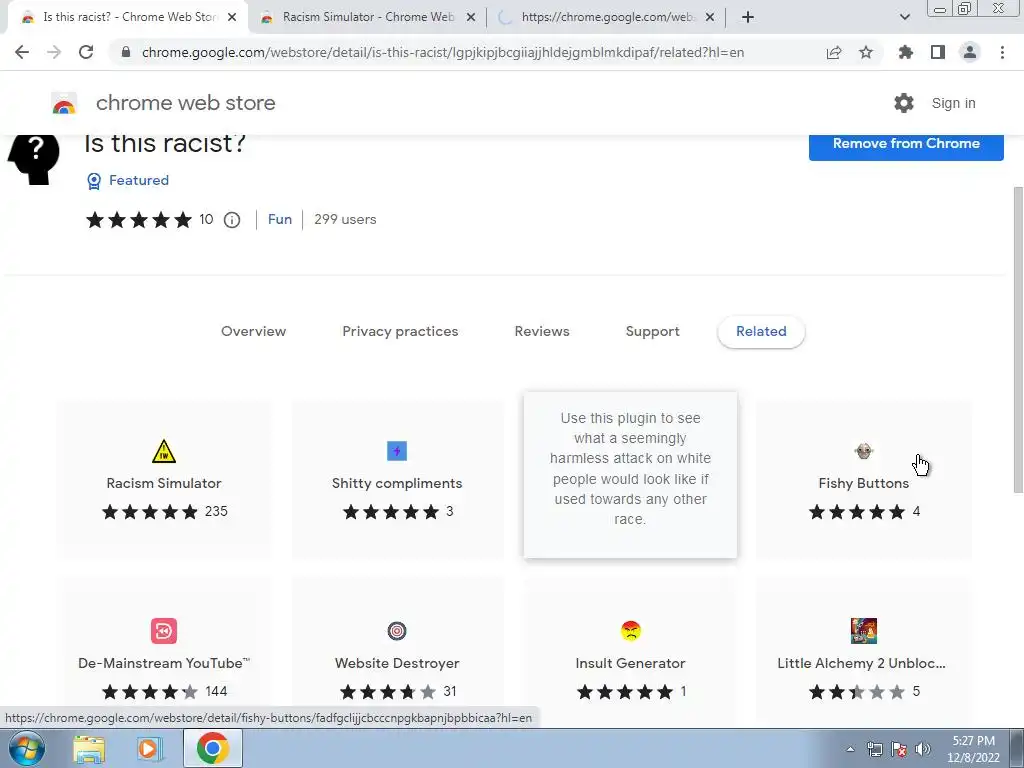This screenshot has height=768, width=1024.
Task: Close the 'Is this racist?' tab
Action: [x=232, y=17]
